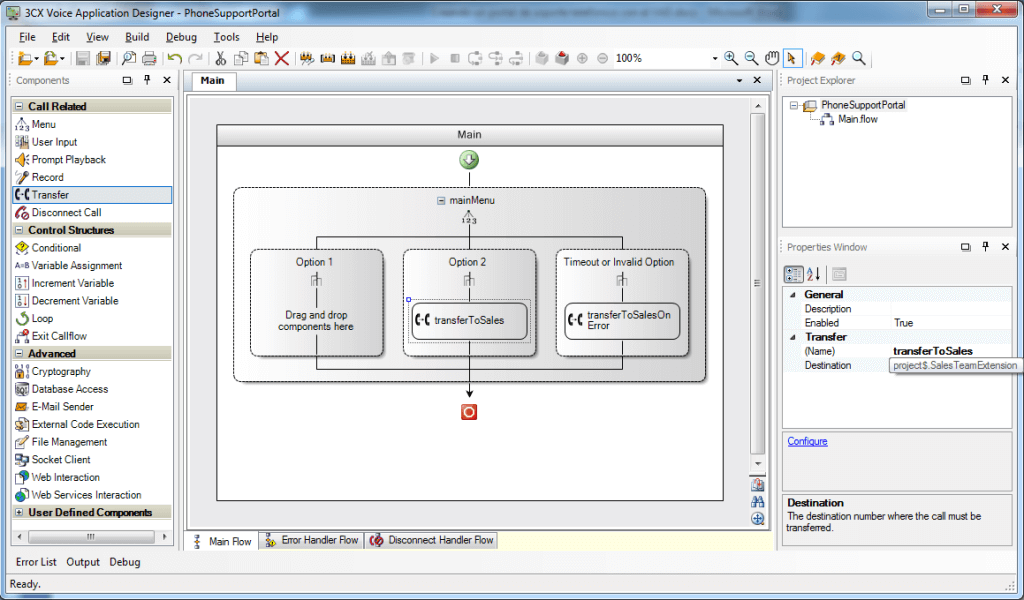Collapse the Call Related component group

point(19,106)
